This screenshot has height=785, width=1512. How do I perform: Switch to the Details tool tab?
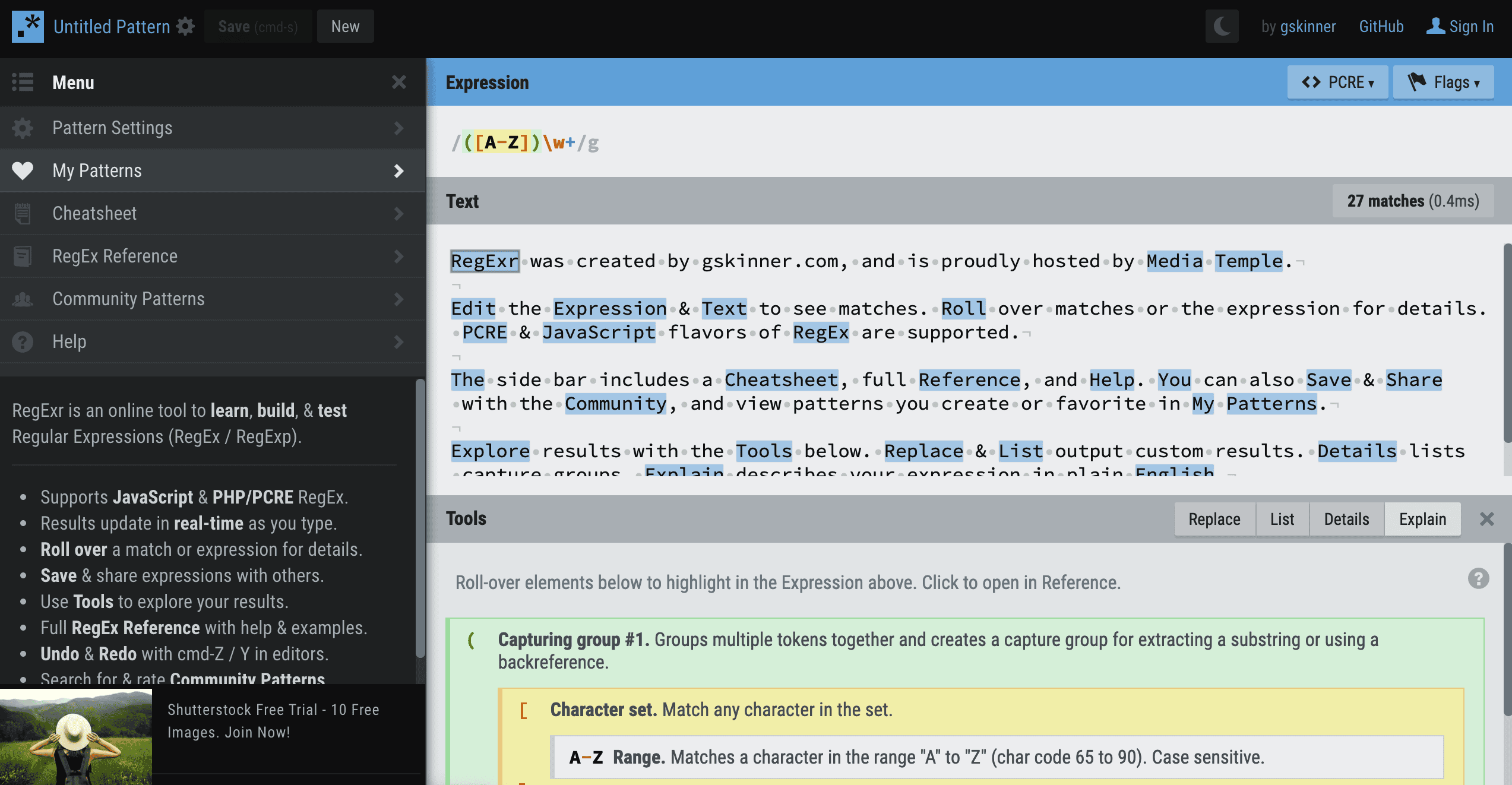(1346, 520)
